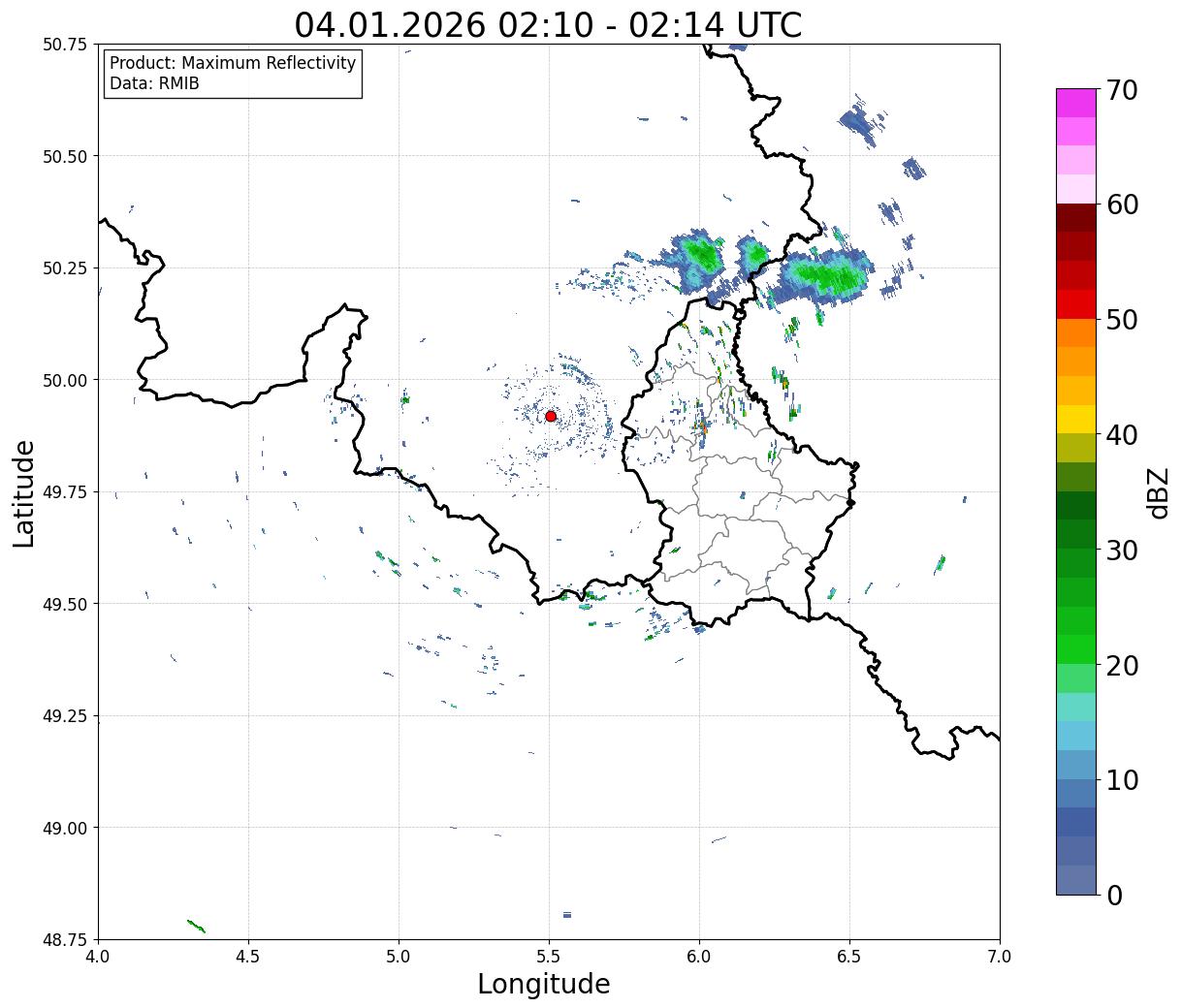This screenshot has height=1008, width=1182.
Task: Click the latitude tick label 49.00
Action: pos(64,828)
